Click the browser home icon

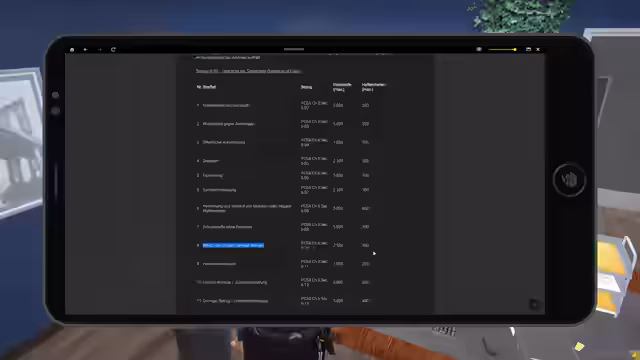[x=72, y=50]
